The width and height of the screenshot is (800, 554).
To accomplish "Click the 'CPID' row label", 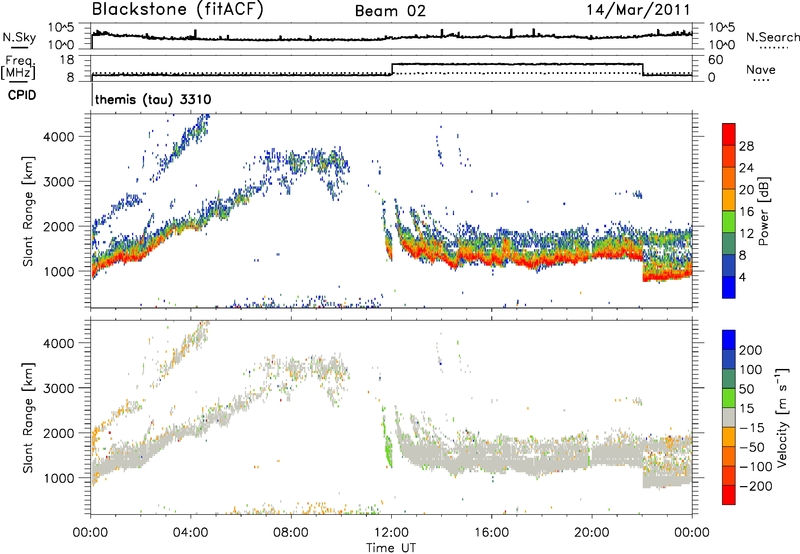I will click(22, 95).
